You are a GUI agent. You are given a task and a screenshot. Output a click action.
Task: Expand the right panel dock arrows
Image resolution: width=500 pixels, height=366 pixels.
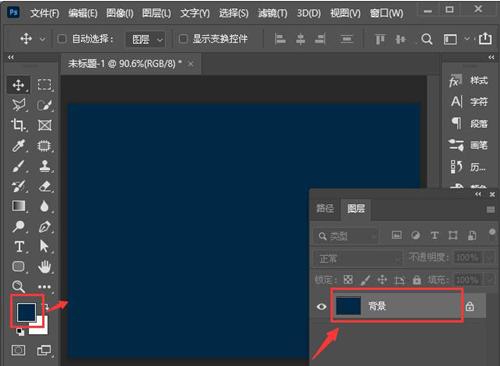[491, 57]
